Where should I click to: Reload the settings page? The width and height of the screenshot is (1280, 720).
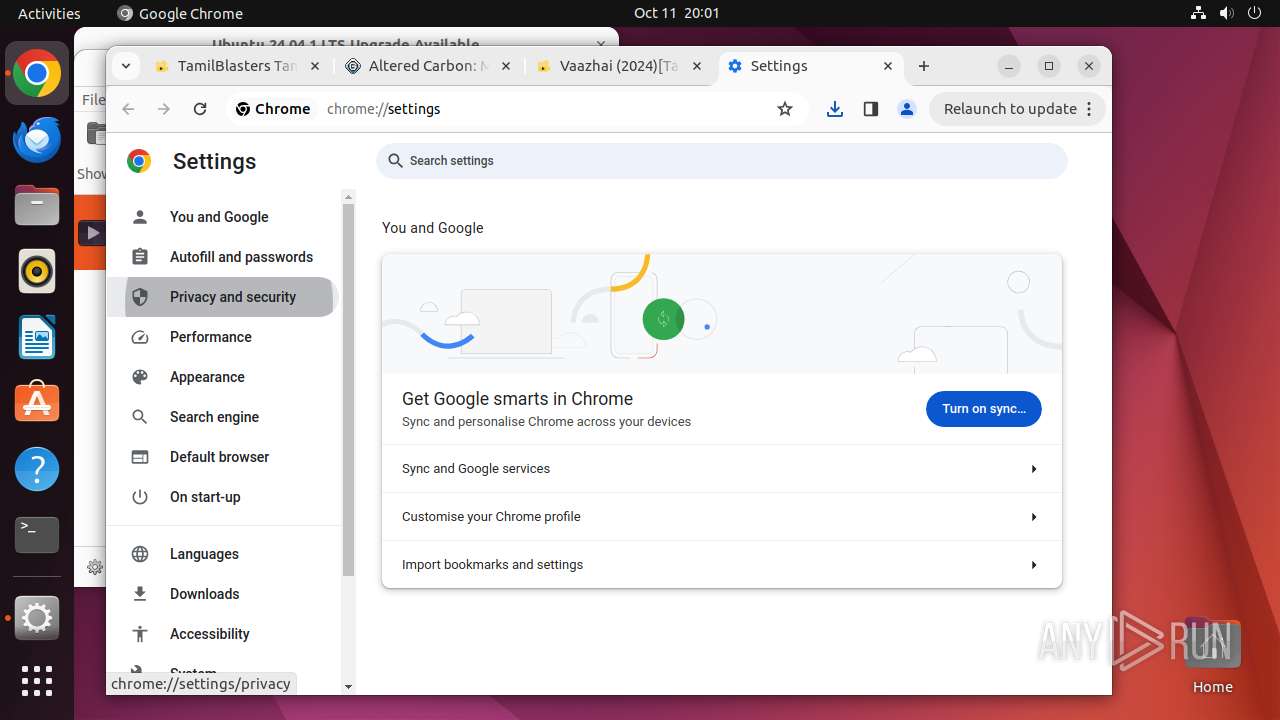click(x=200, y=109)
